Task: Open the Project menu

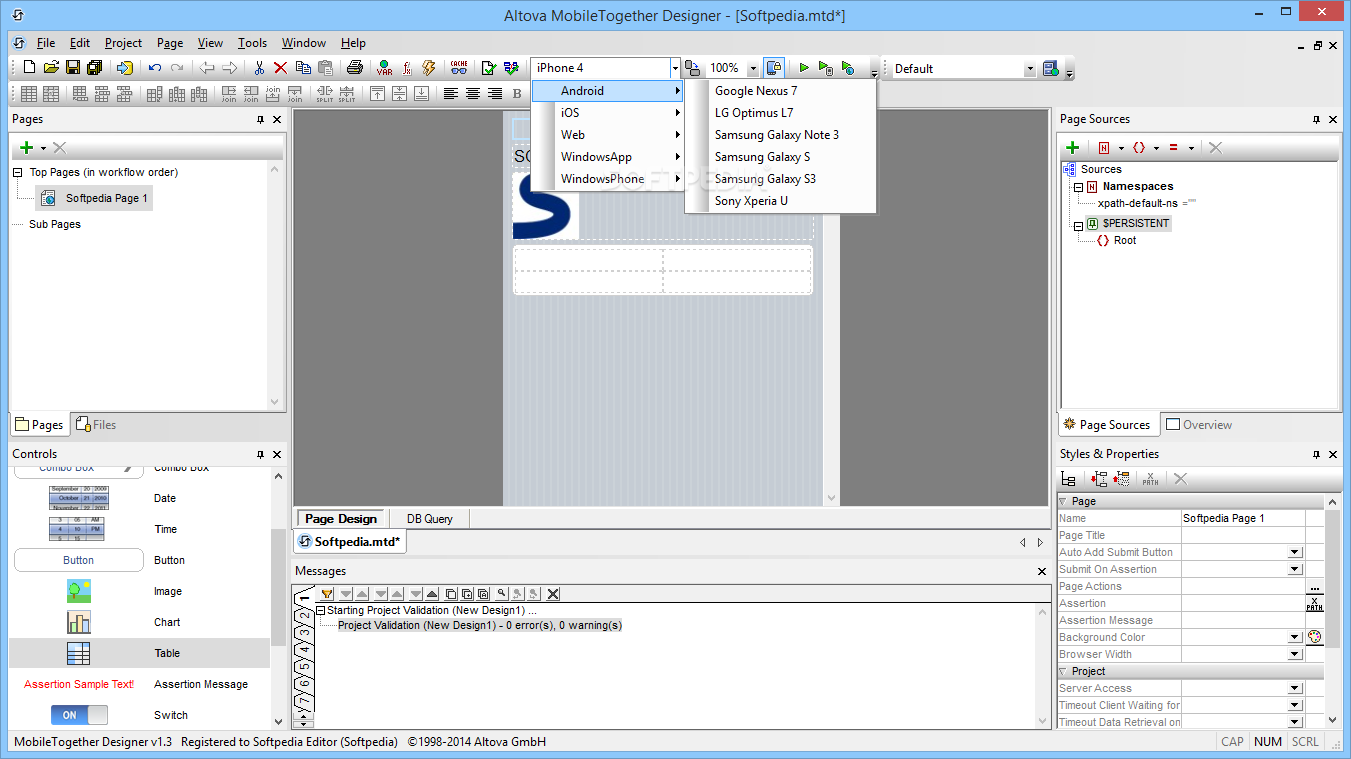Action: (124, 43)
